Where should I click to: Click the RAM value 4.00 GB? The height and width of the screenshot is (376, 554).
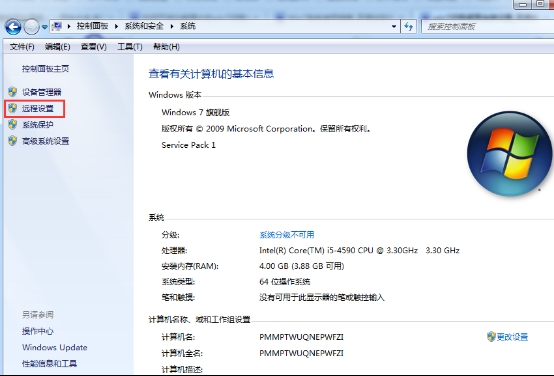click(301, 266)
